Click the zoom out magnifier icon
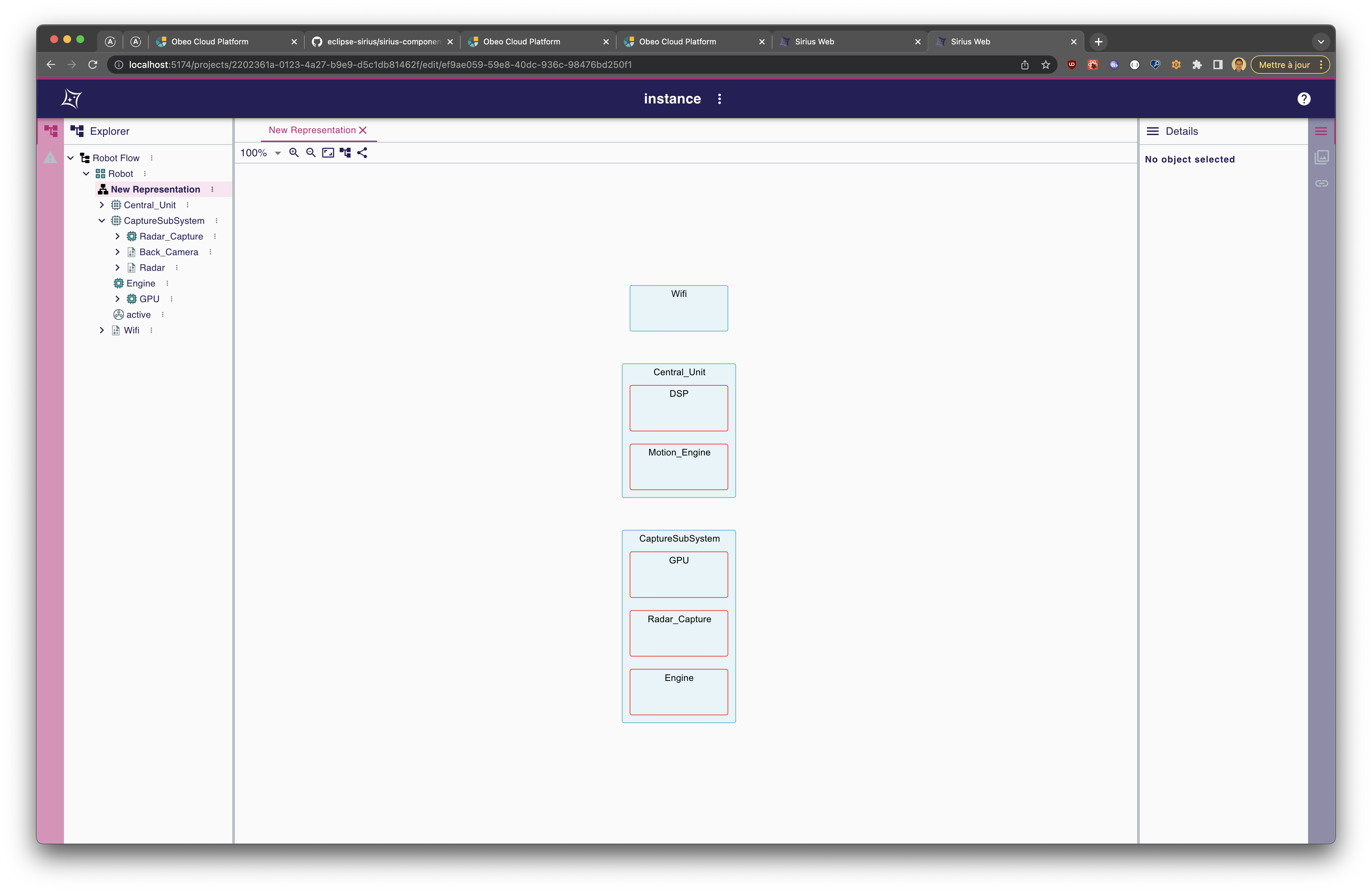This screenshot has height=892, width=1372. [x=311, y=153]
